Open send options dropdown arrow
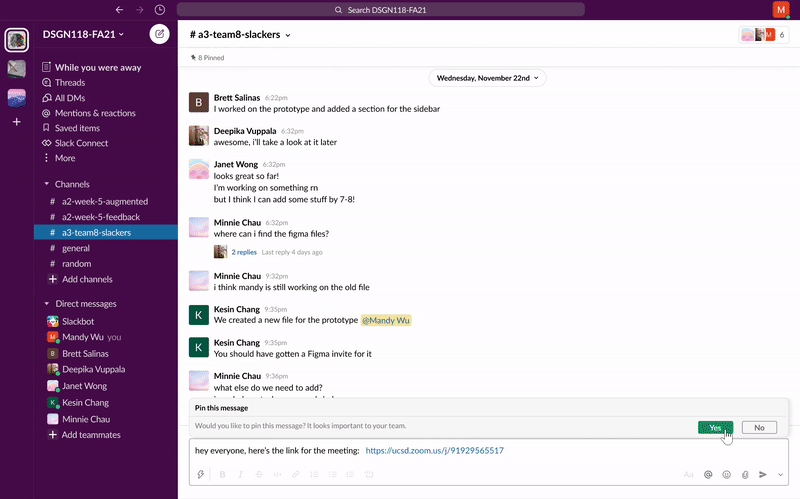 [x=780, y=475]
